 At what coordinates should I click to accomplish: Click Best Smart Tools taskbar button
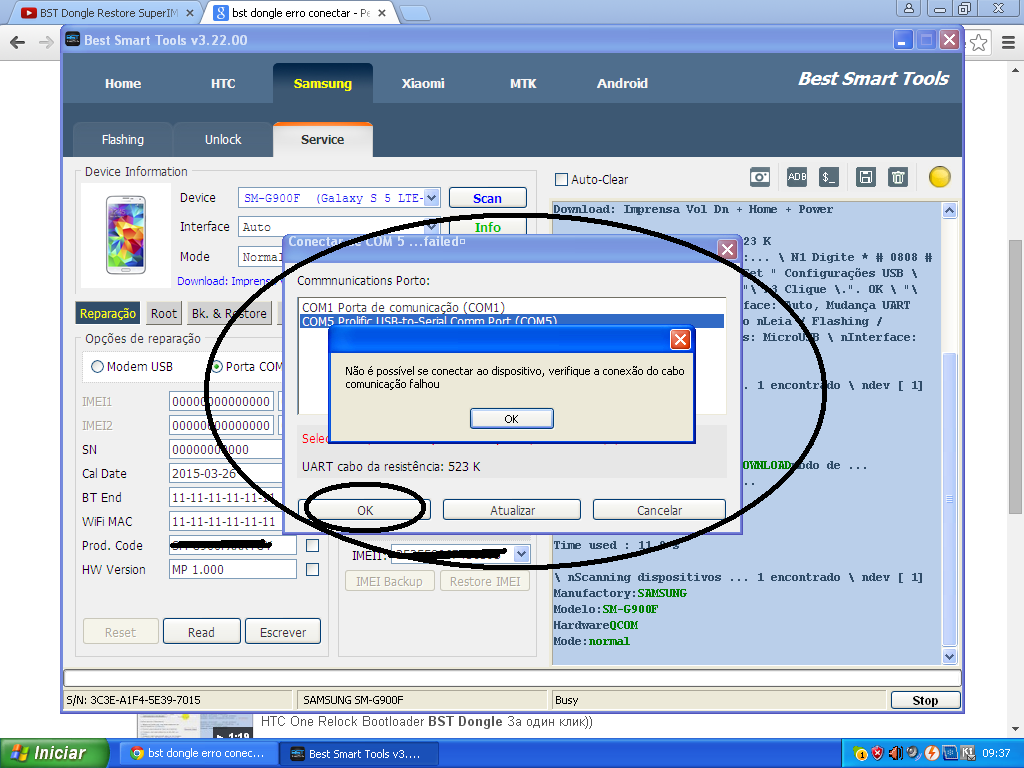point(359,753)
